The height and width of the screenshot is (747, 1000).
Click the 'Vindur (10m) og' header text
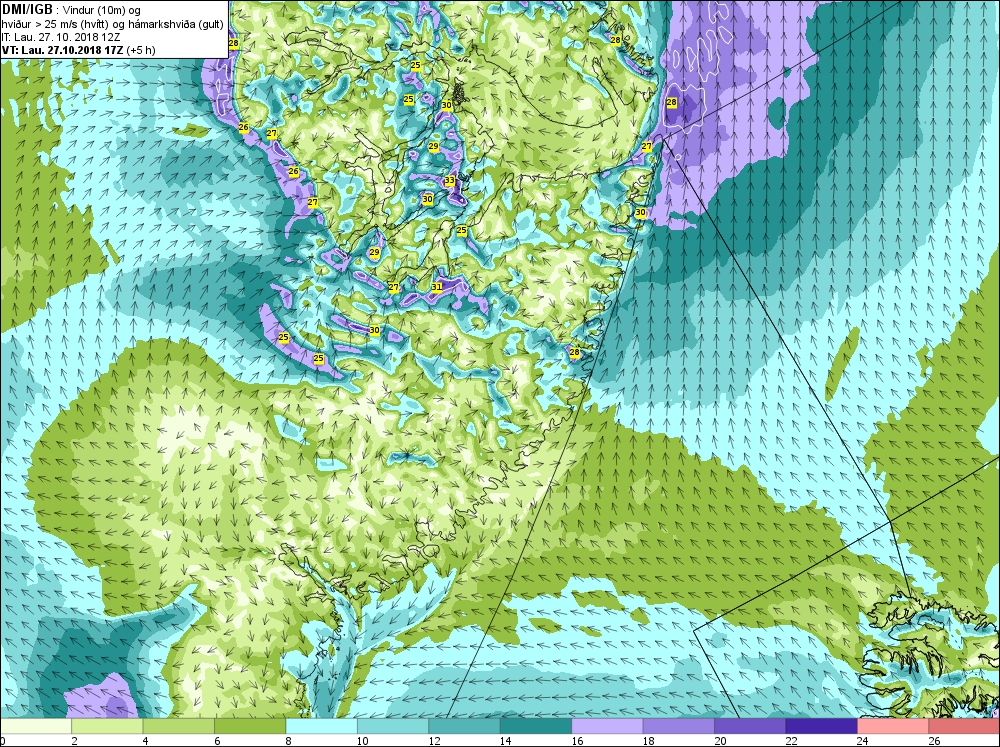102,10
